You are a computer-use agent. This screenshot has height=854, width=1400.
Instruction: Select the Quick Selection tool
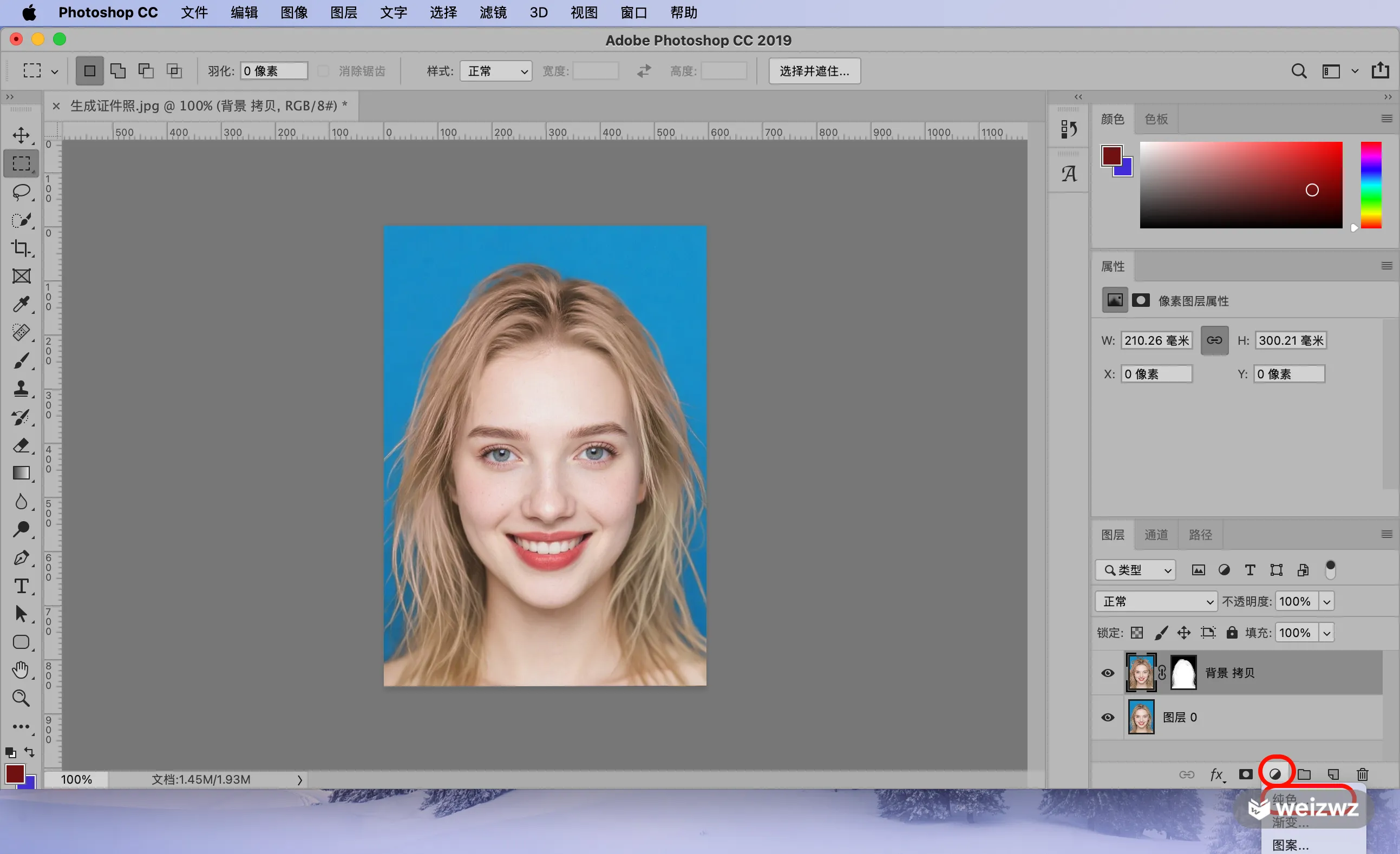tap(21, 220)
